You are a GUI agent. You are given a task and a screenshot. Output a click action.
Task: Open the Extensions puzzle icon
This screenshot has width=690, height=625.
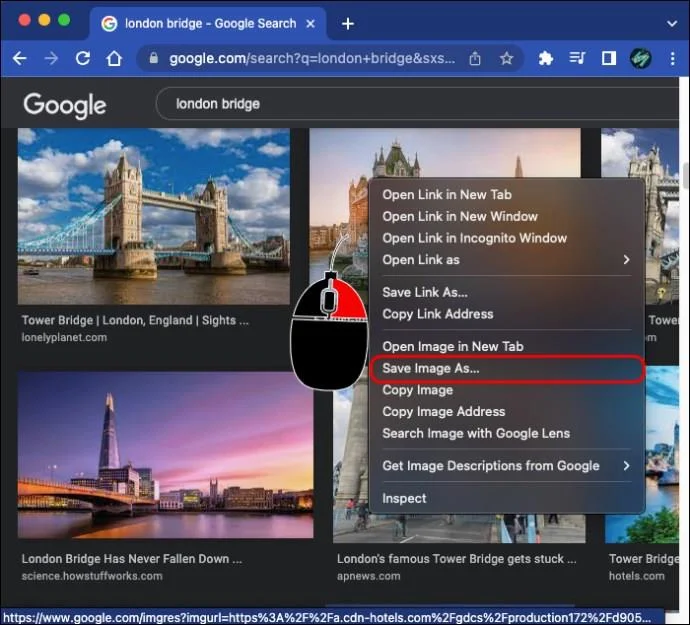point(546,58)
